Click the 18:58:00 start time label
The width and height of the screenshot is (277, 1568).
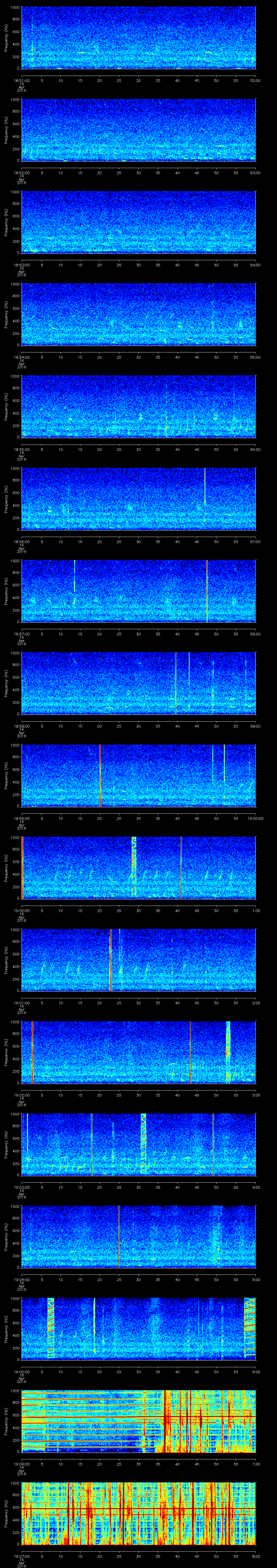22,726
